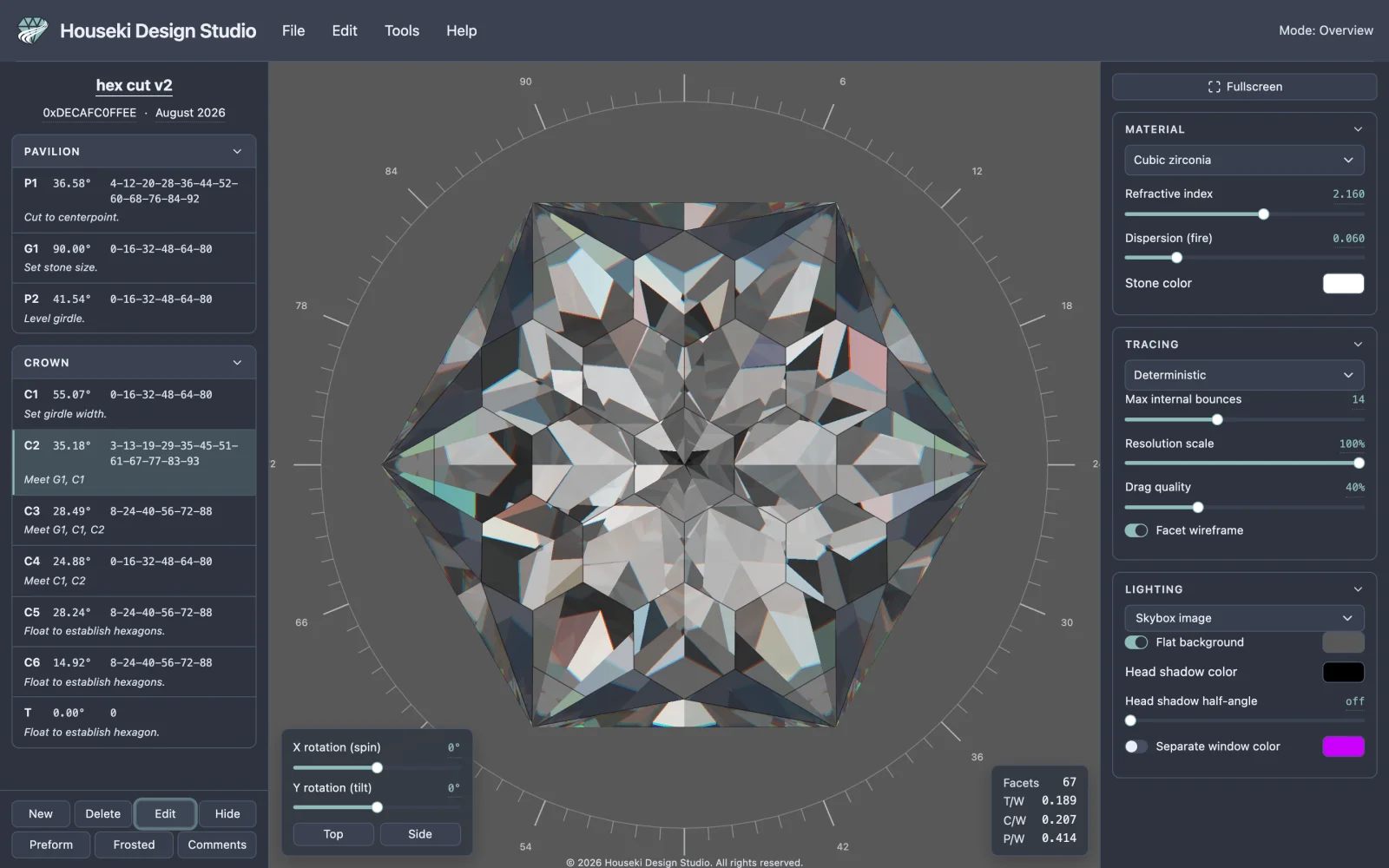The height and width of the screenshot is (868, 1389).
Task: Click the Mode: Overview label
Action: 1326,30
